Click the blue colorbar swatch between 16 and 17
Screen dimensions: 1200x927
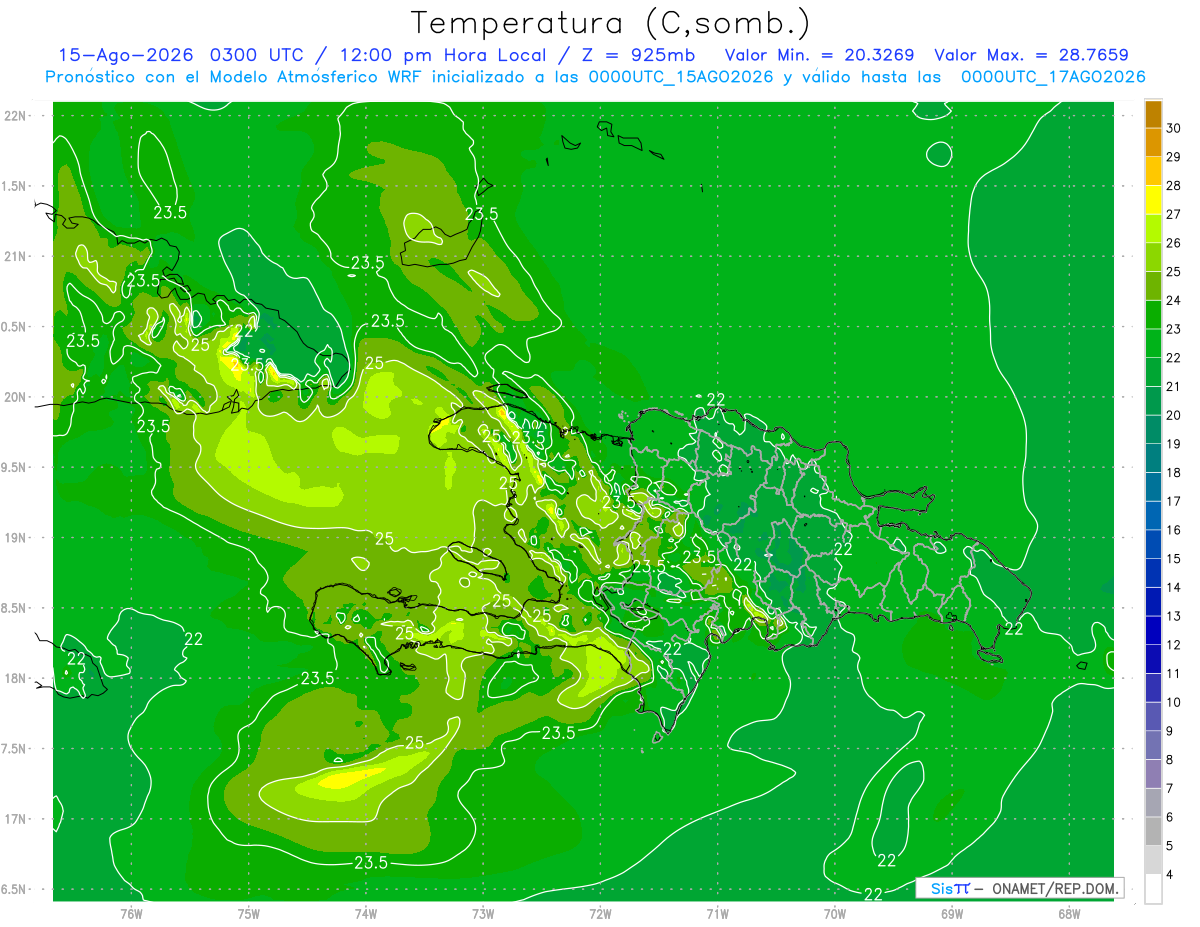1153,516
